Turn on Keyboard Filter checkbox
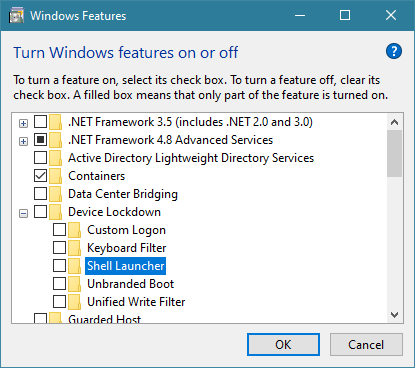The height and width of the screenshot is (368, 415). [x=59, y=248]
